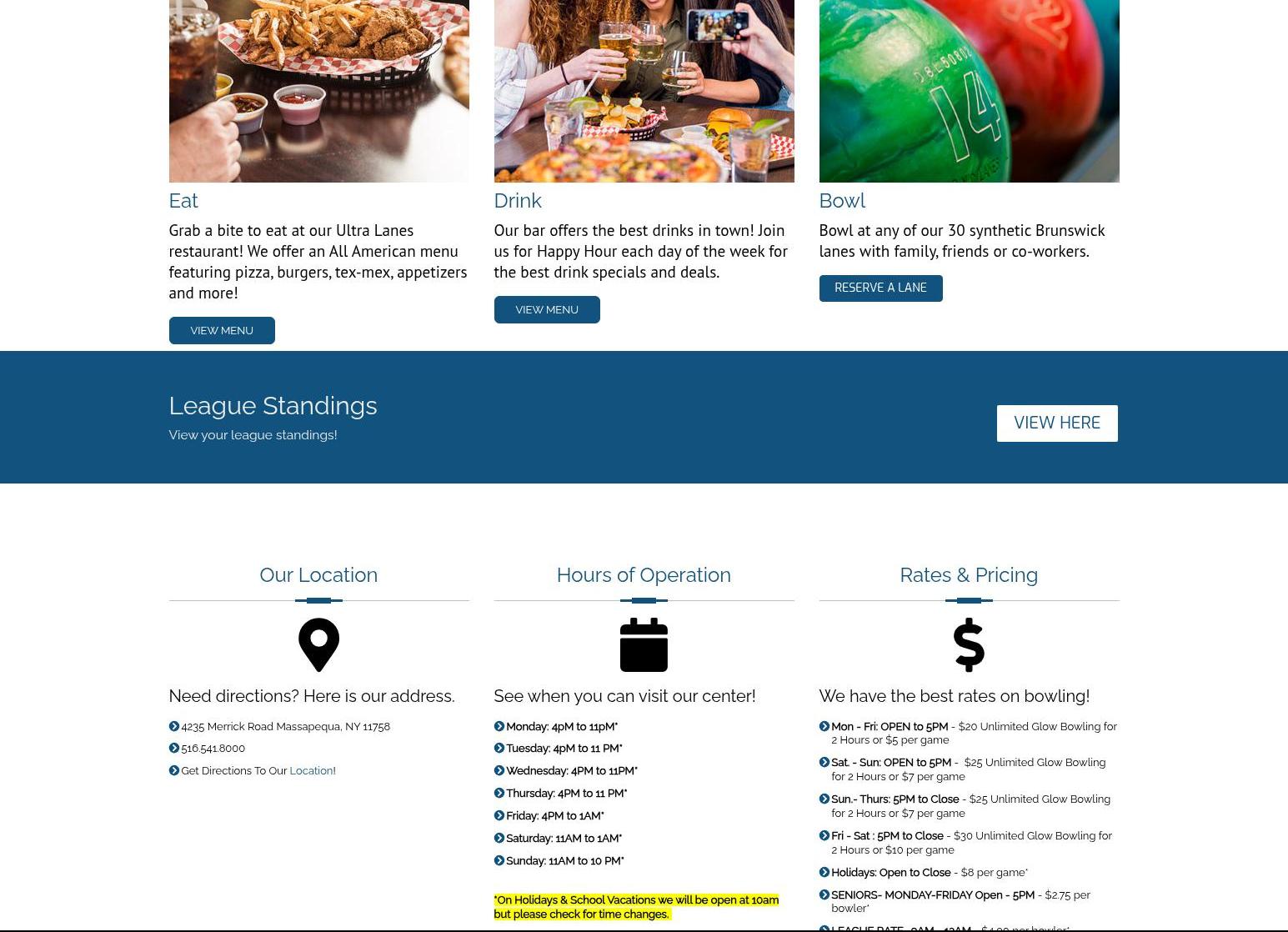Click the dollar sign pricing icon
The height and width of the screenshot is (932, 1288).
point(969,644)
